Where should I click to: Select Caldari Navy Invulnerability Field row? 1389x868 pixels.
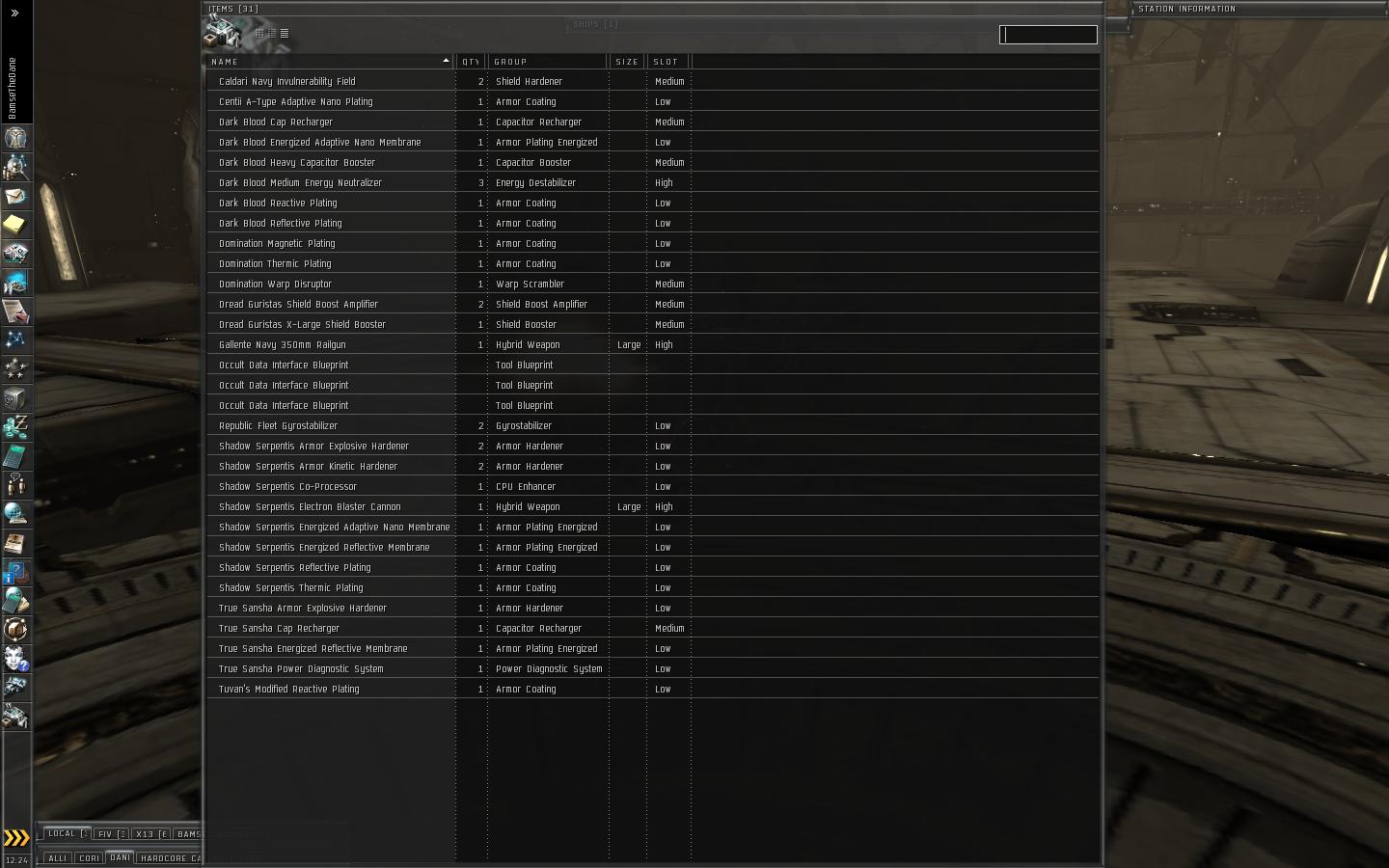652,81
